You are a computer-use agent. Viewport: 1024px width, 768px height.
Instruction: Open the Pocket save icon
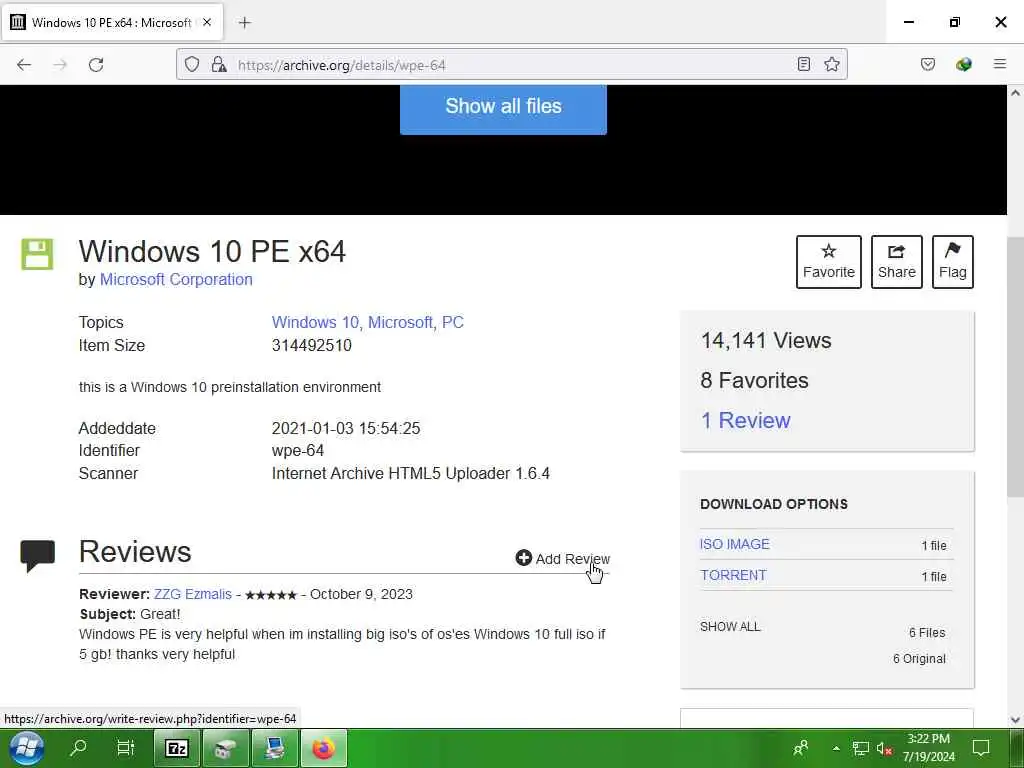tap(928, 64)
